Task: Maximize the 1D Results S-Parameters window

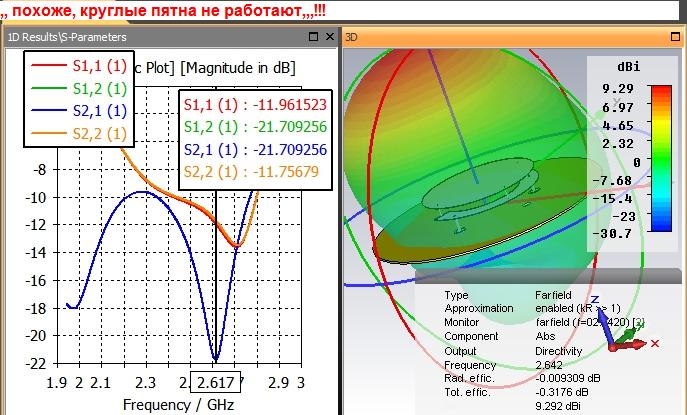Action: tap(313, 37)
